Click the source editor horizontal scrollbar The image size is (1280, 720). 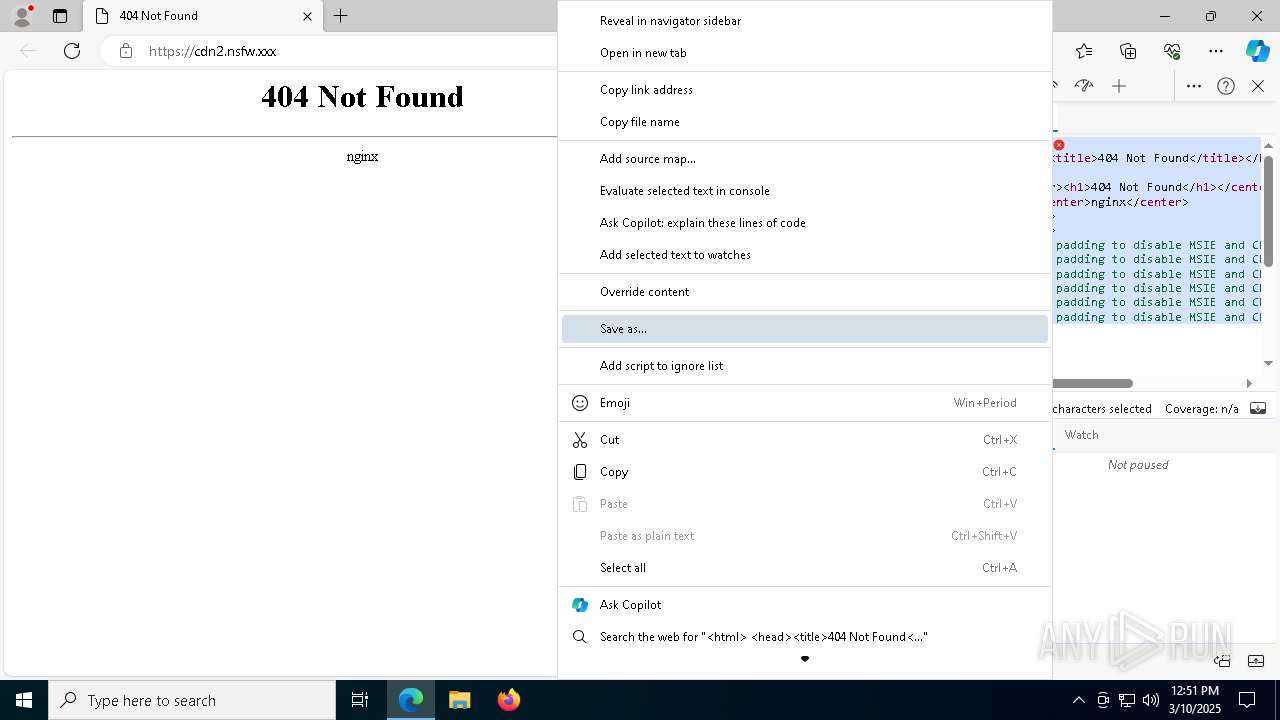pyautogui.click(x=1092, y=383)
